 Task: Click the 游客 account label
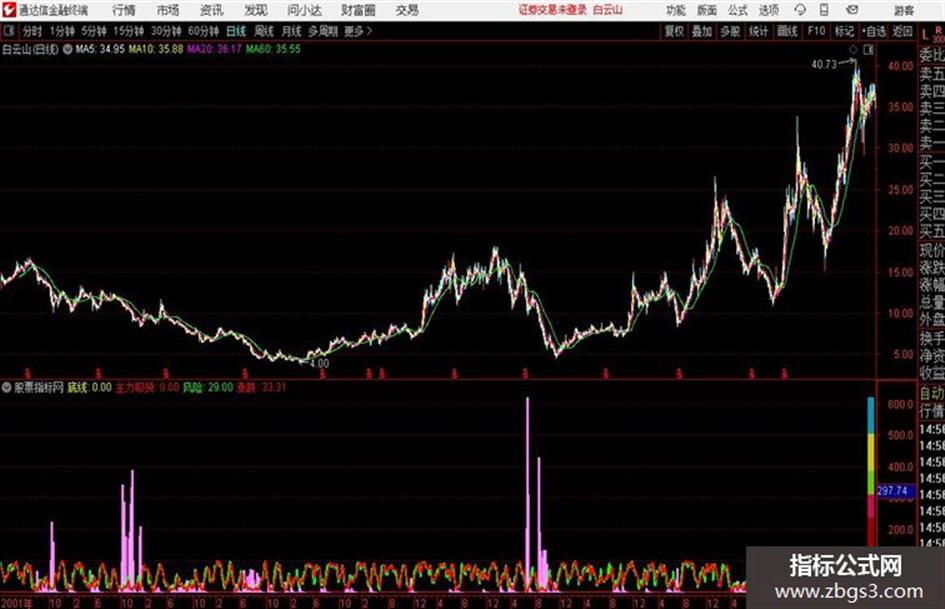(x=903, y=10)
